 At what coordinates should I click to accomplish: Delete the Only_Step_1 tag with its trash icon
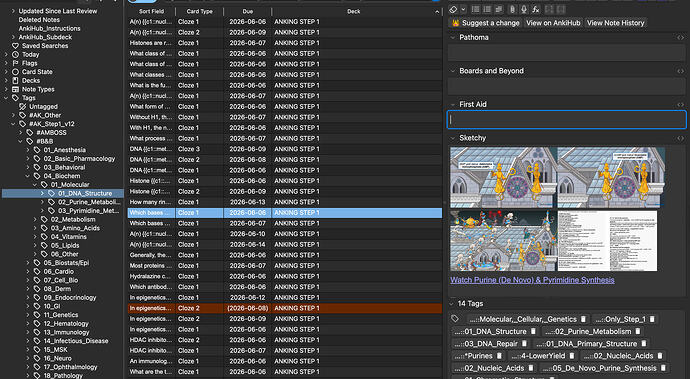click(x=652, y=319)
